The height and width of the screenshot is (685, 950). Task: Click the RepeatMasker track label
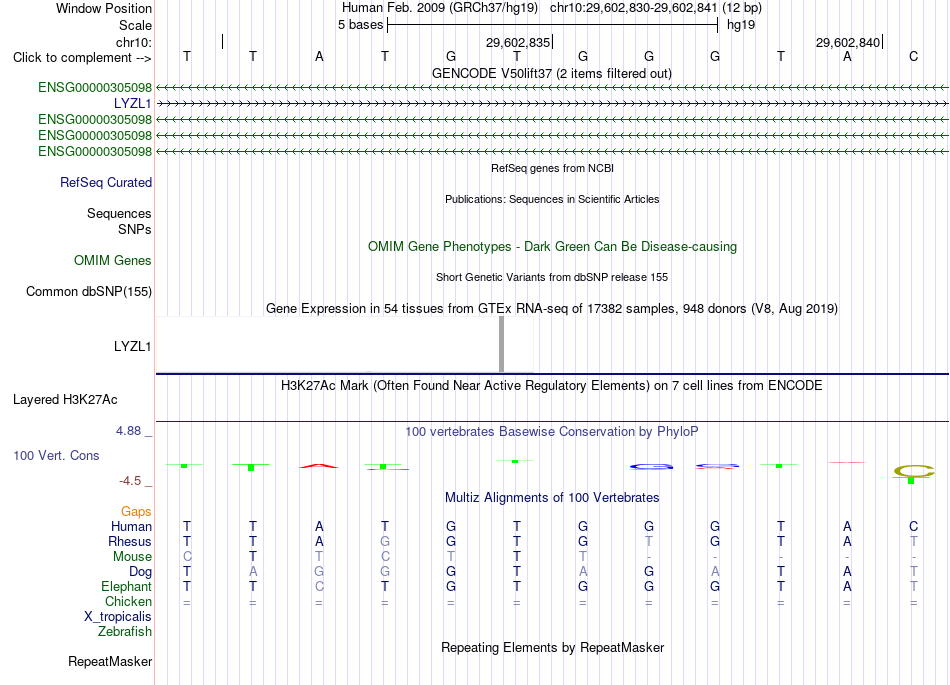coord(110,661)
